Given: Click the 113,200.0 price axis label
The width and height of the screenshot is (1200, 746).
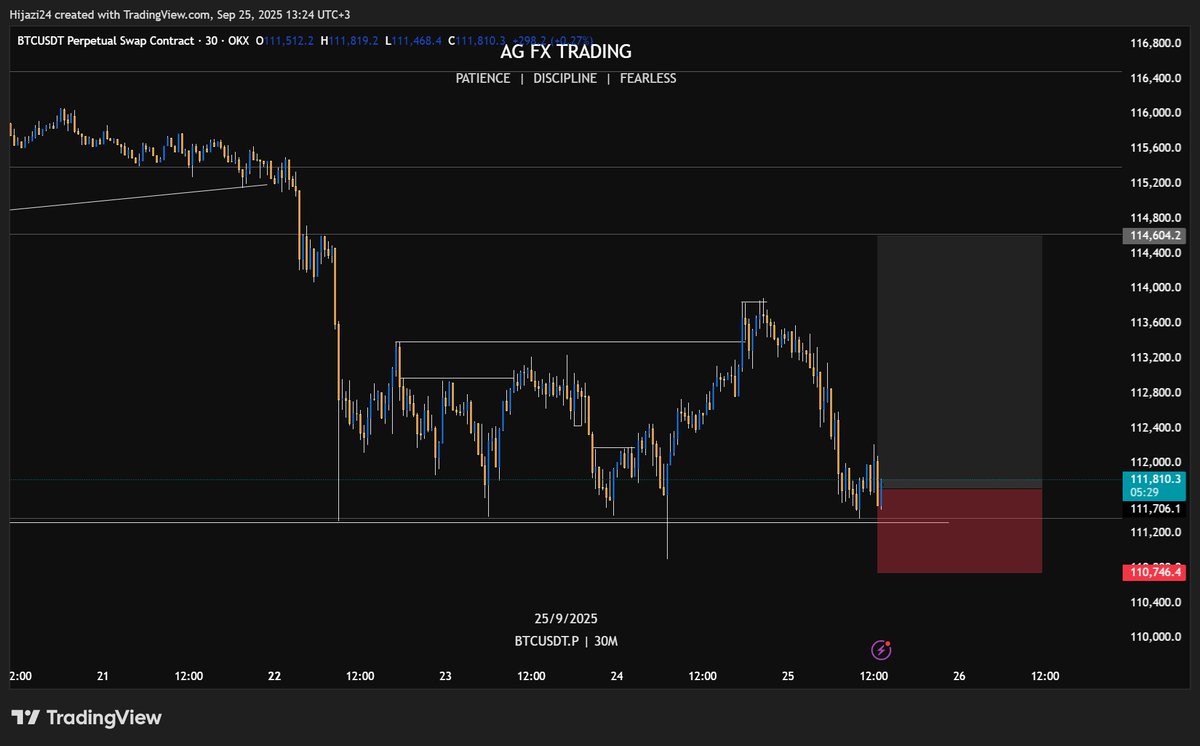Looking at the screenshot, I should [1155, 357].
